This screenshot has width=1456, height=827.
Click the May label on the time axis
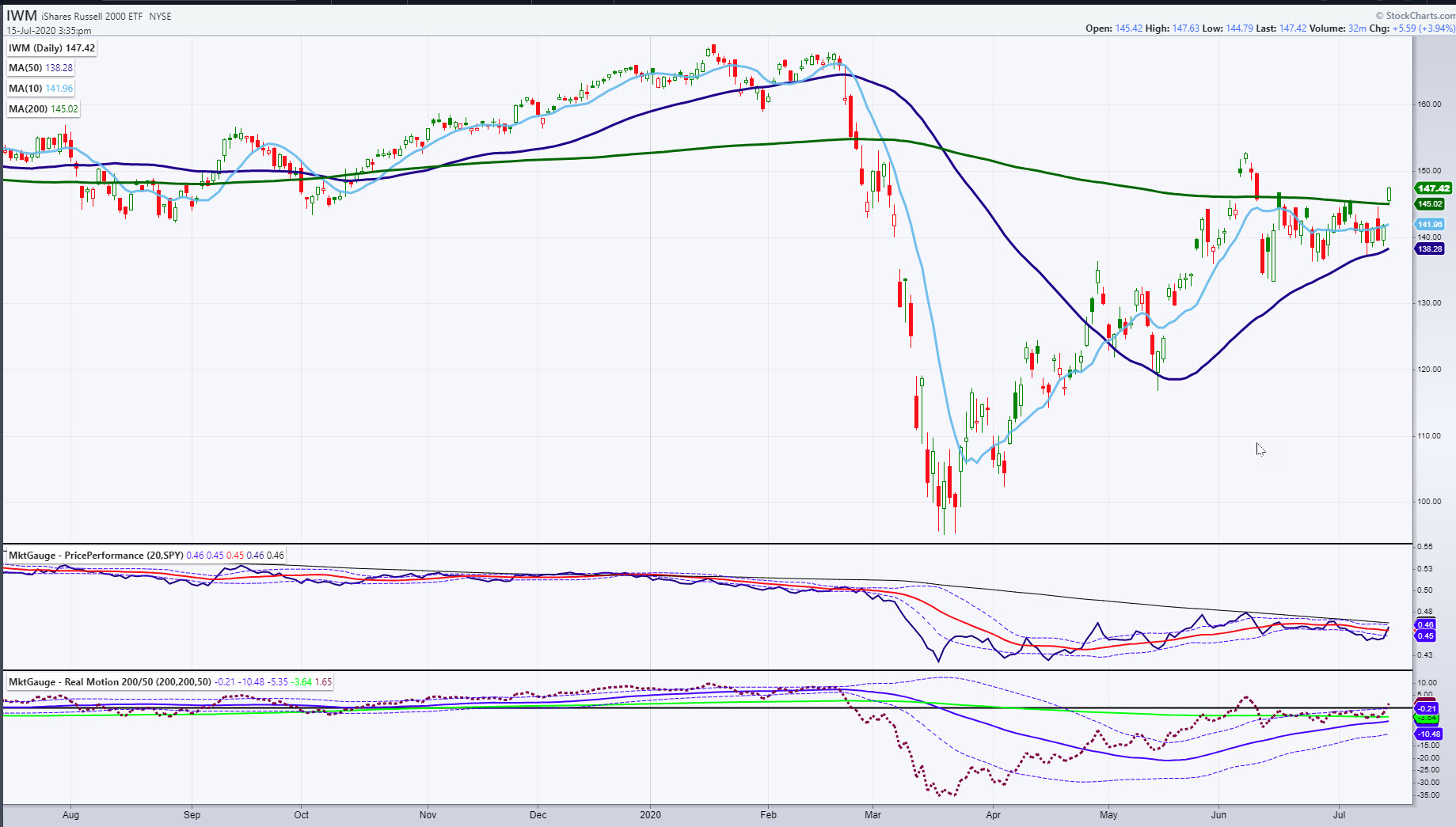[x=1108, y=815]
